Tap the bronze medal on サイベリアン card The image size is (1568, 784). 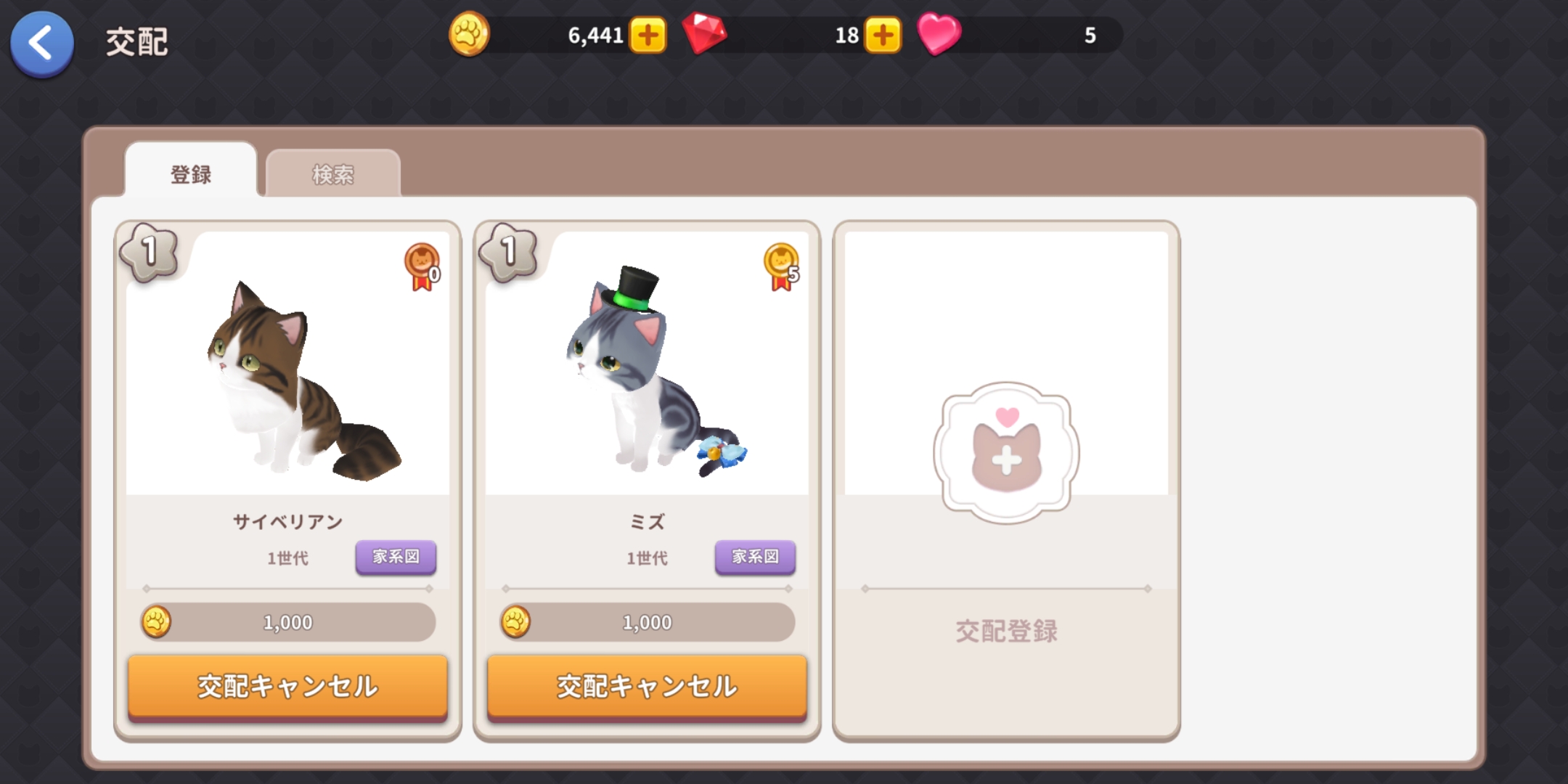click(x=422, y=266)
